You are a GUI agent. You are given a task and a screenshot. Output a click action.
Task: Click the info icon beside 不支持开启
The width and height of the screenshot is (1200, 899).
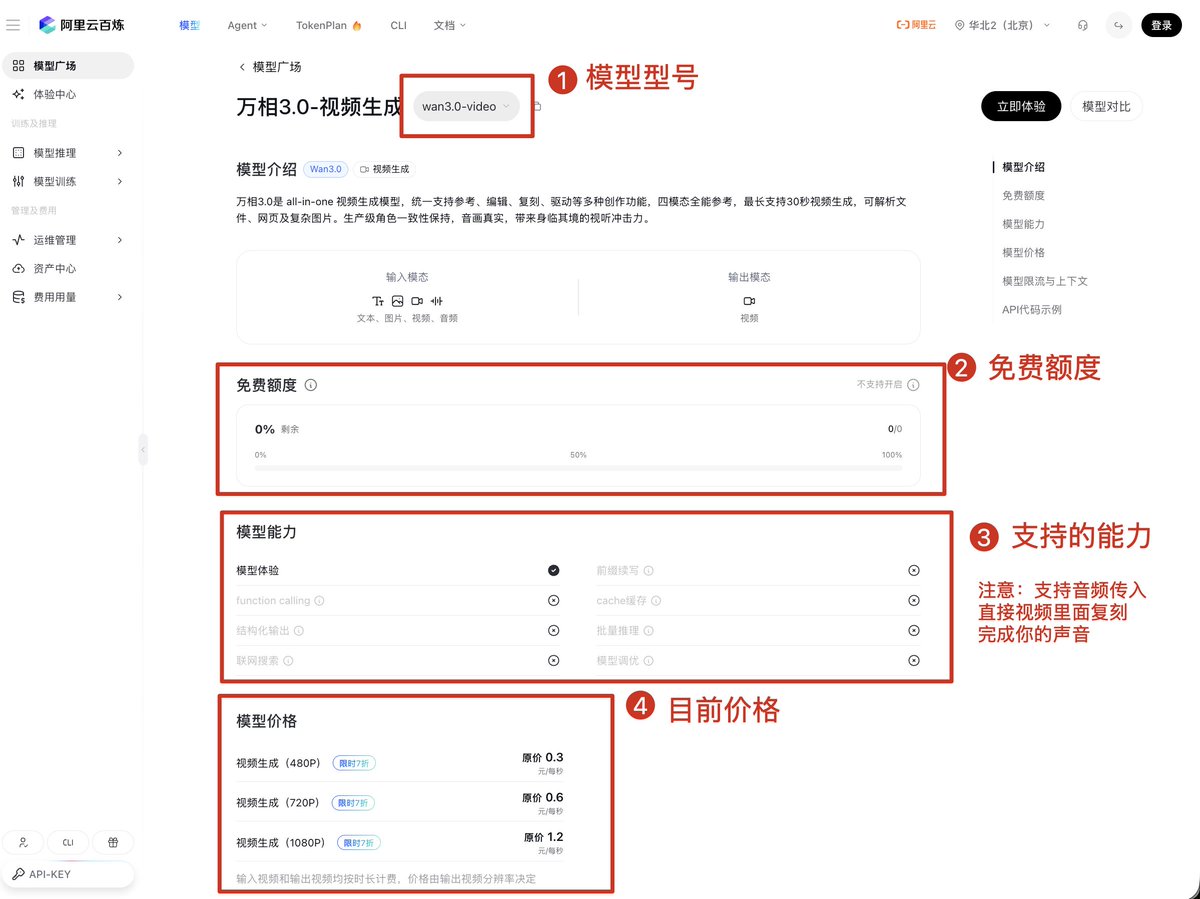pyautogui.click(x=913, y=384)
